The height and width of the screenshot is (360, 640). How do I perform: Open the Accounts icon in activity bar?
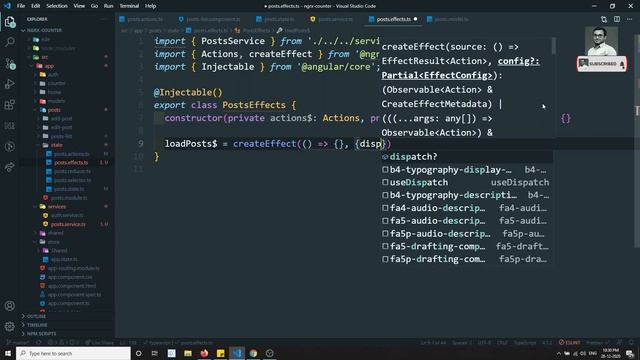(x=10, y=306)
